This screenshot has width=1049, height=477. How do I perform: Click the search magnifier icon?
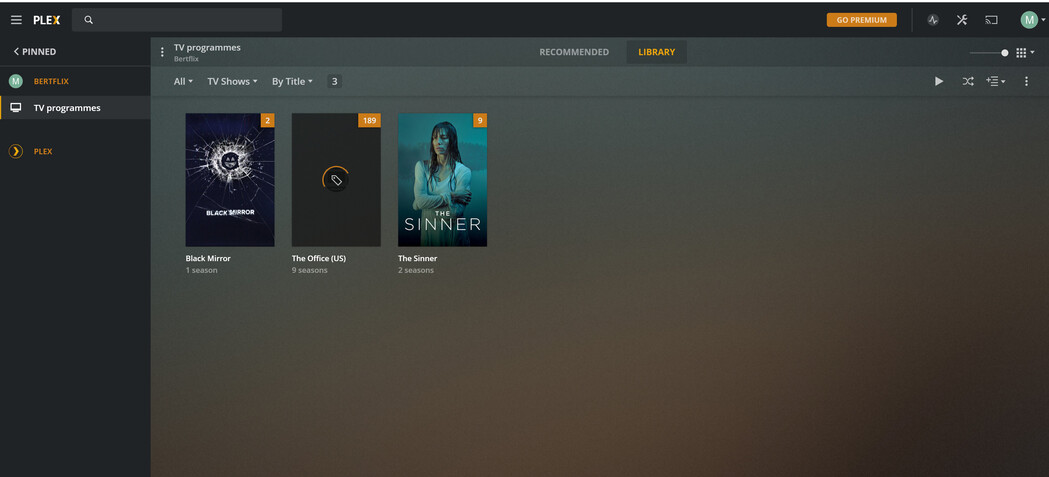tap(88, 20)
